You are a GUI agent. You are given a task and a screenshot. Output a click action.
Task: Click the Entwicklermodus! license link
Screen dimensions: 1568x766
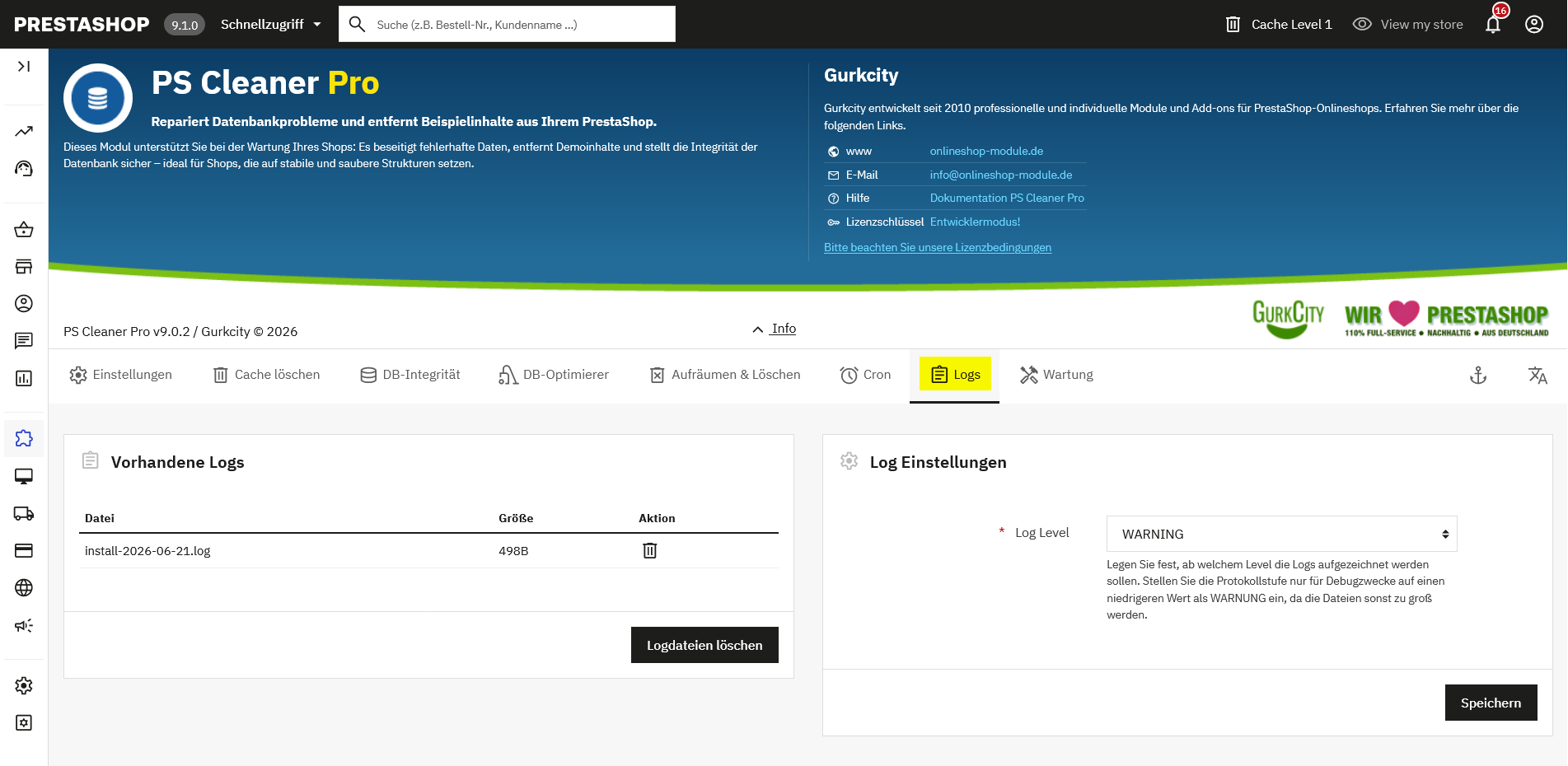[x=975, y=222]
